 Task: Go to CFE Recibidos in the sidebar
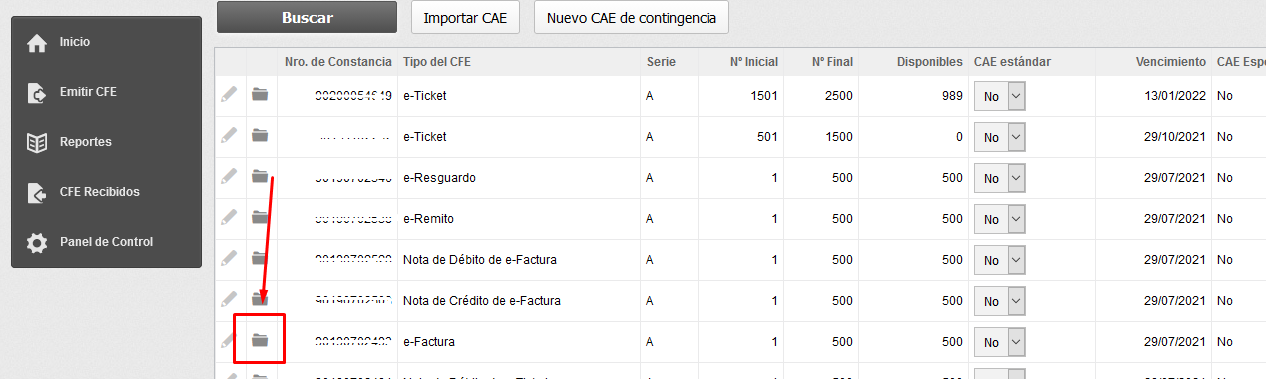point(100,192)
